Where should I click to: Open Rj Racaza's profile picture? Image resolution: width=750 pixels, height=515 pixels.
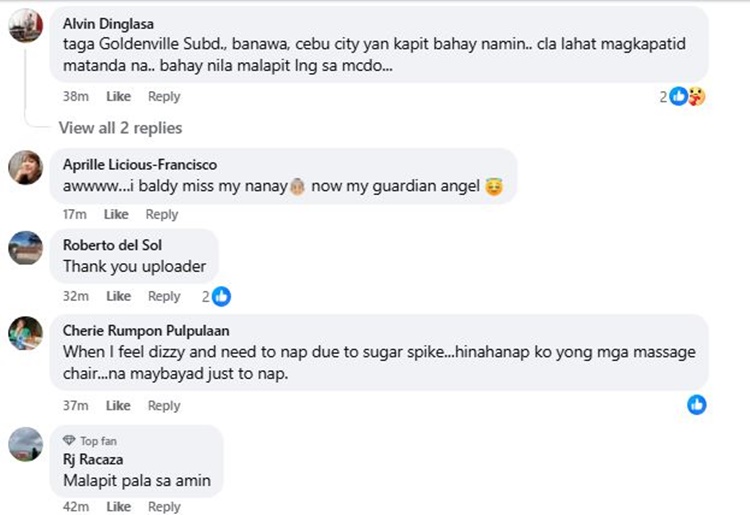(x=25, y=444)
